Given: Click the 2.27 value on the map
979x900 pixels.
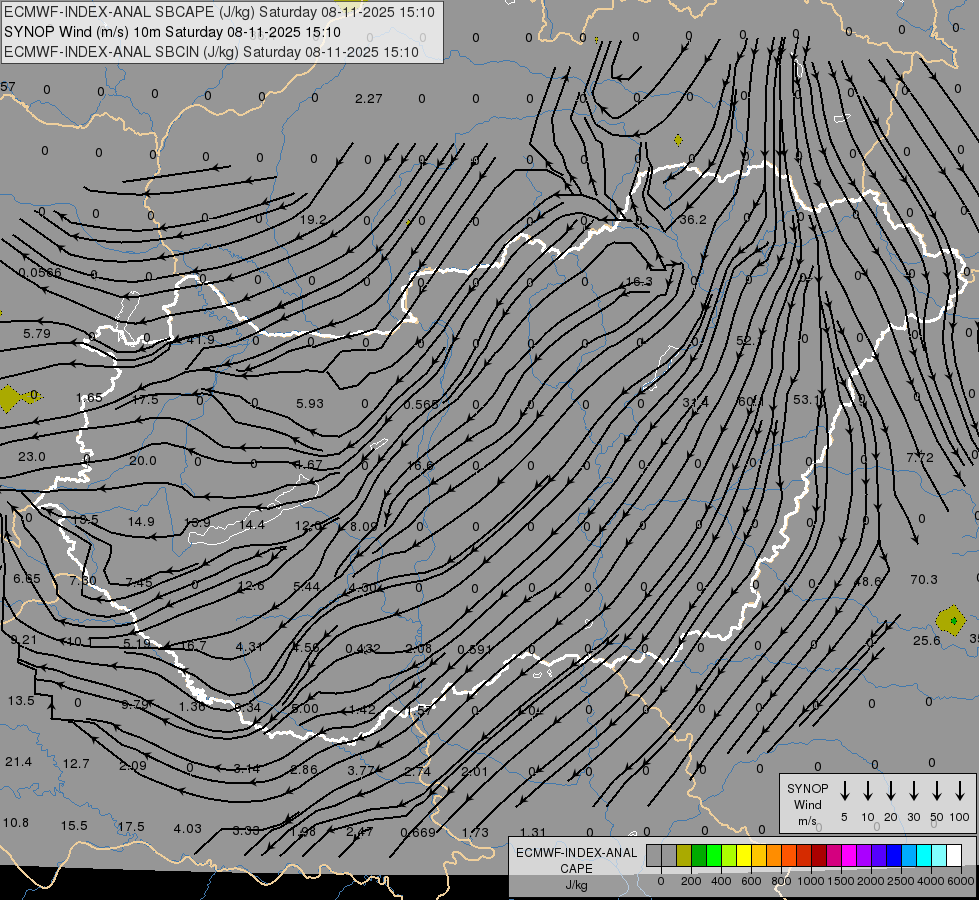Looking at the screenshot, I should (368, 99).
